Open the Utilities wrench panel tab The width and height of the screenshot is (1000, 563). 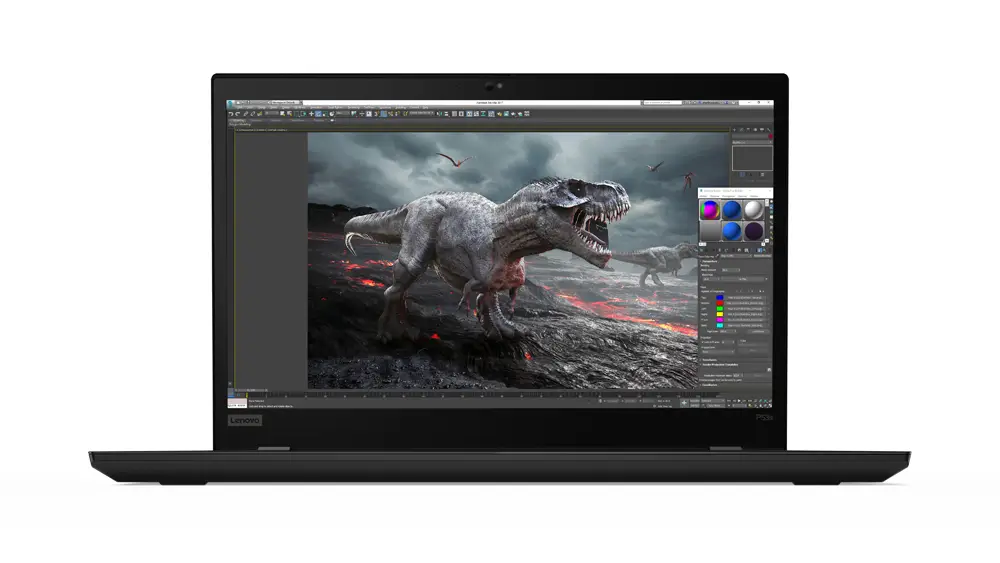click(768, 130)
